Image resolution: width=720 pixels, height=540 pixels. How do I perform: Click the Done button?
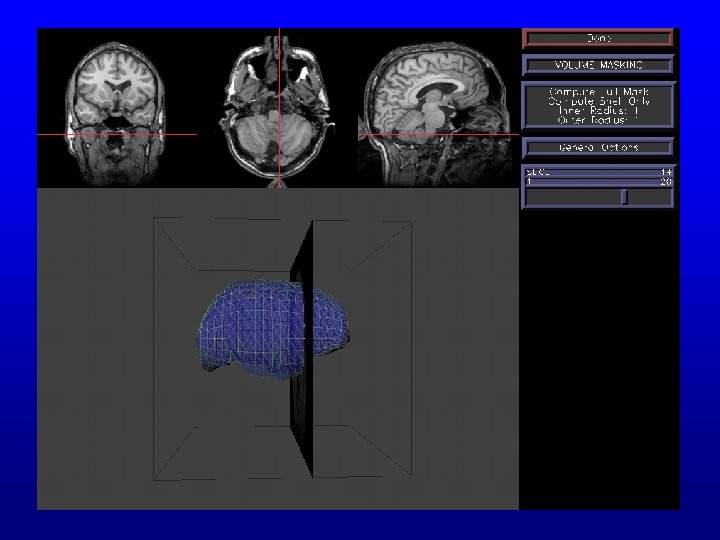tap(598, 39)
